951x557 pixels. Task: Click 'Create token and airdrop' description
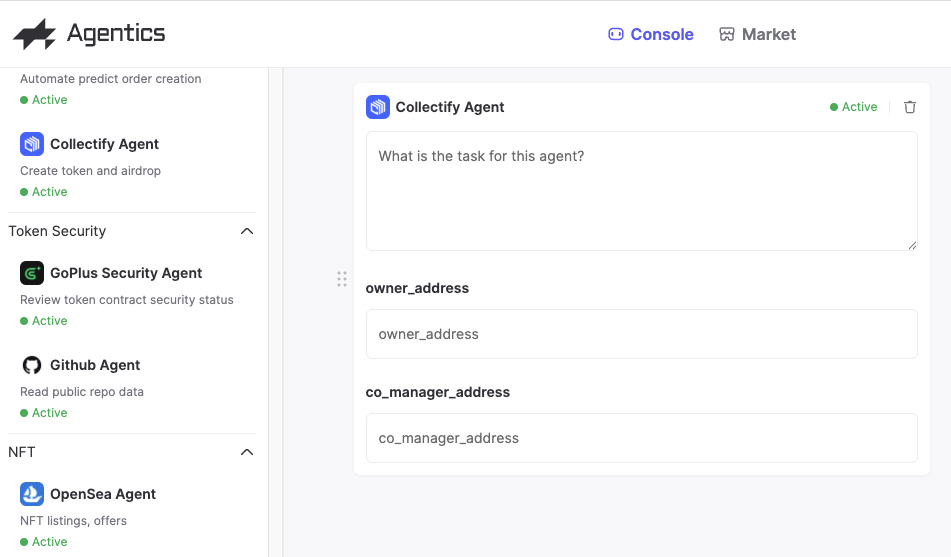tap(90, 171)
